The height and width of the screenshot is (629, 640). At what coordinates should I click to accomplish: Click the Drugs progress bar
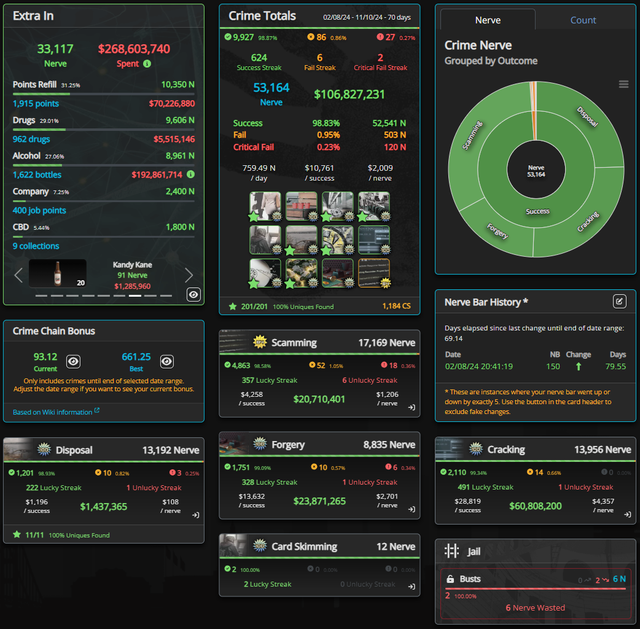(x=104, y=129)
